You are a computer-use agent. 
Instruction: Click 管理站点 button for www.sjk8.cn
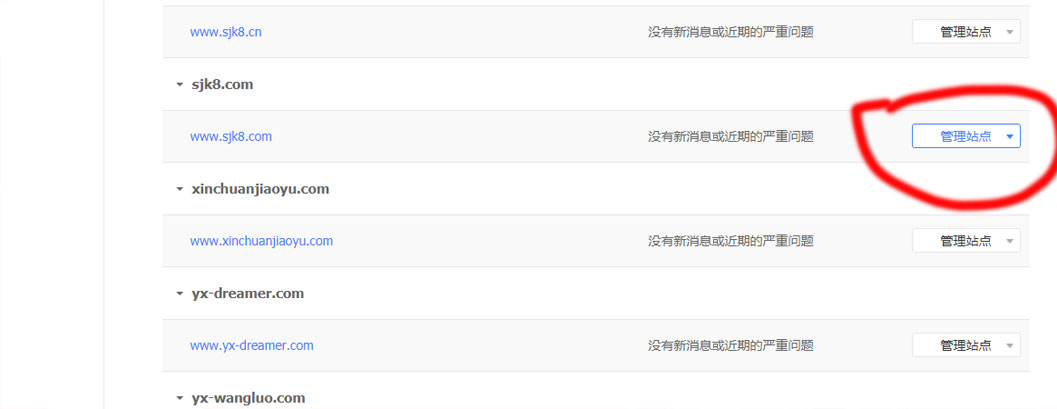965,32
